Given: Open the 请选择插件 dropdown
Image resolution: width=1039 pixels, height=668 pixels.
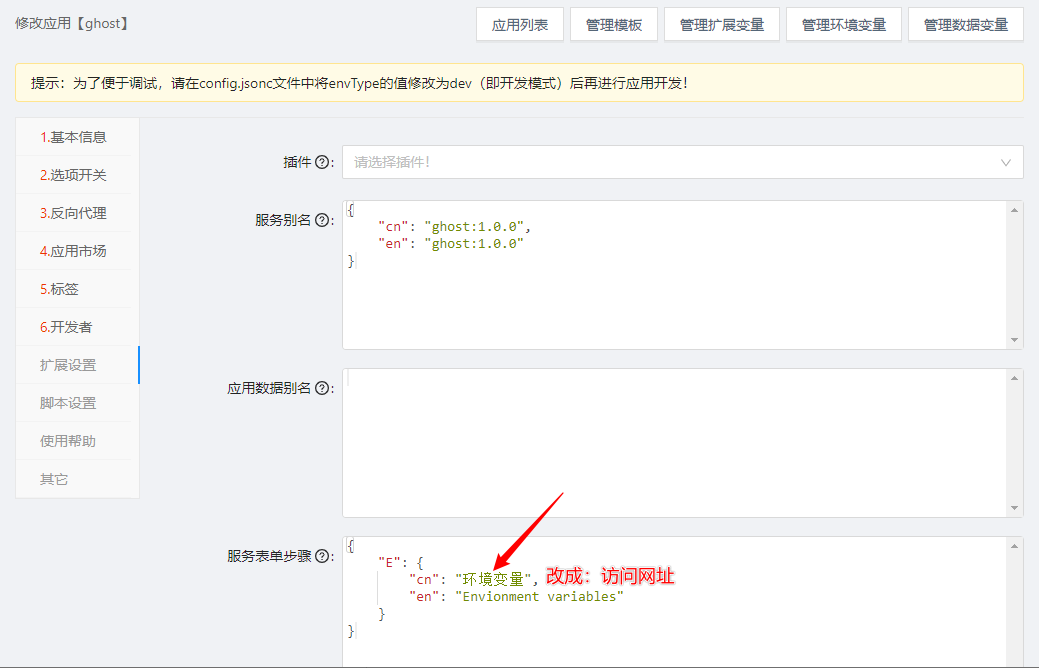Looking at the screenshot, I should (x=670, y=162).
